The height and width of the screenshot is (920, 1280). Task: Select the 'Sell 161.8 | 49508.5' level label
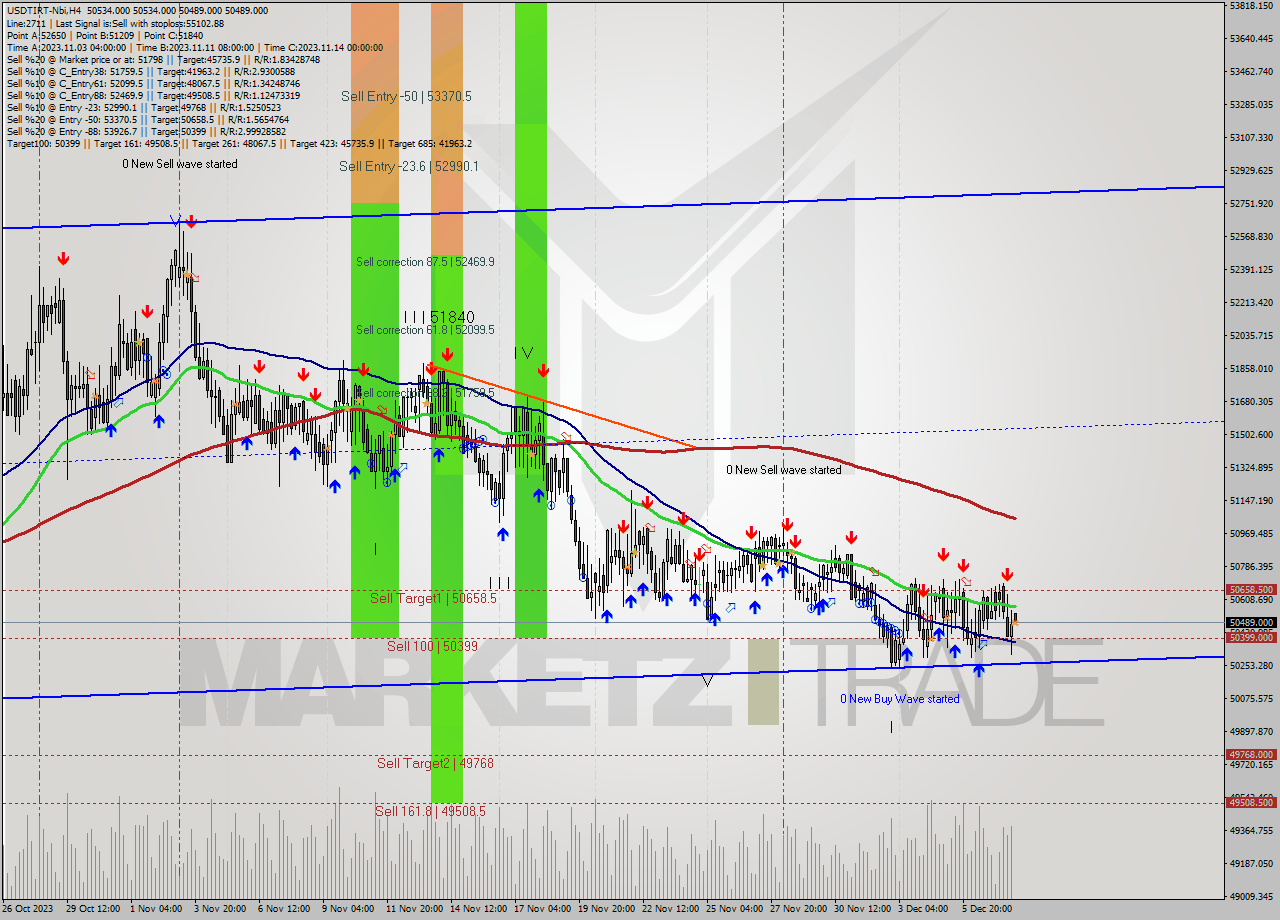430,811
